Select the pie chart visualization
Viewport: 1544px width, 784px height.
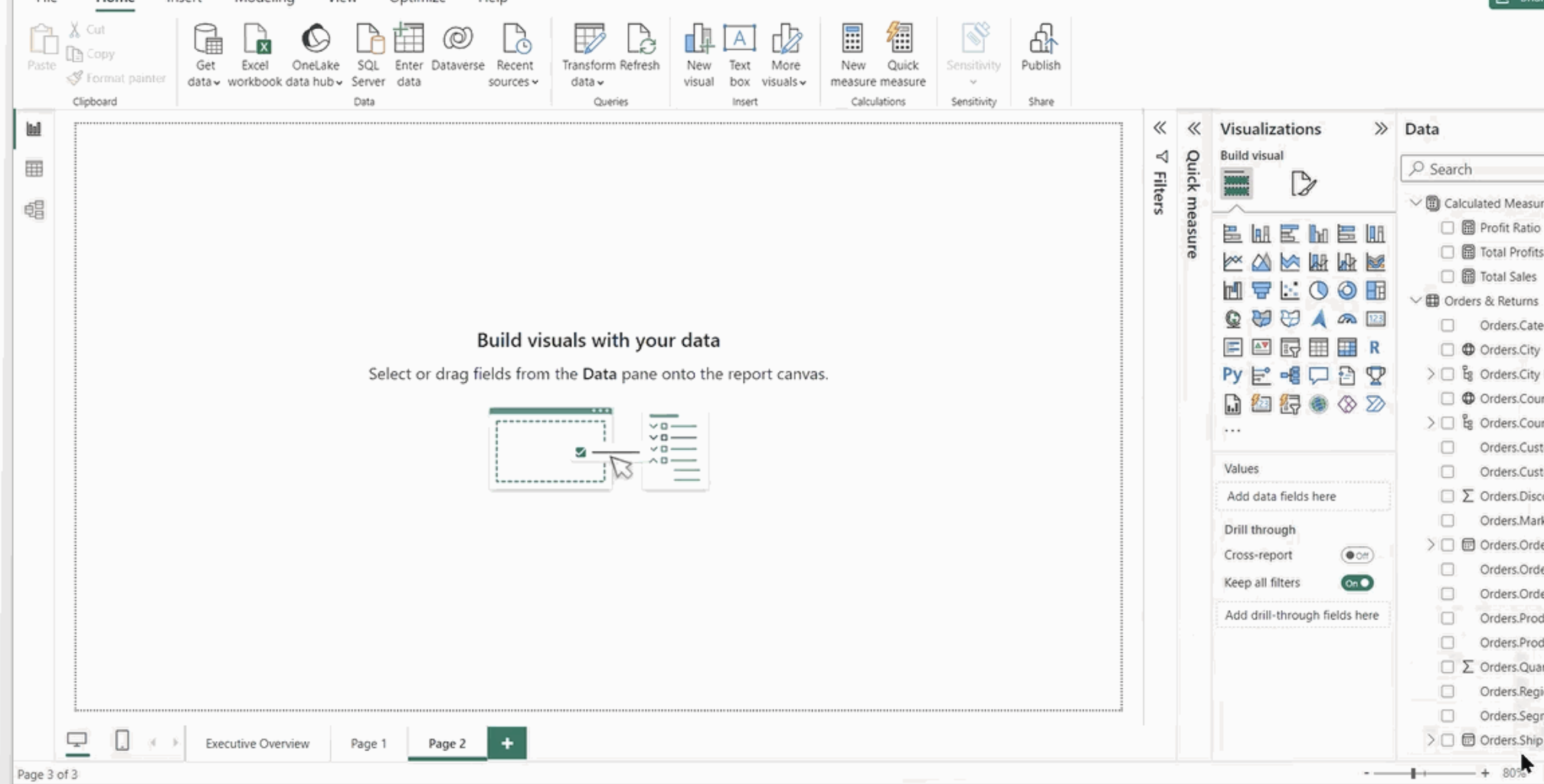pos(1319,289)
